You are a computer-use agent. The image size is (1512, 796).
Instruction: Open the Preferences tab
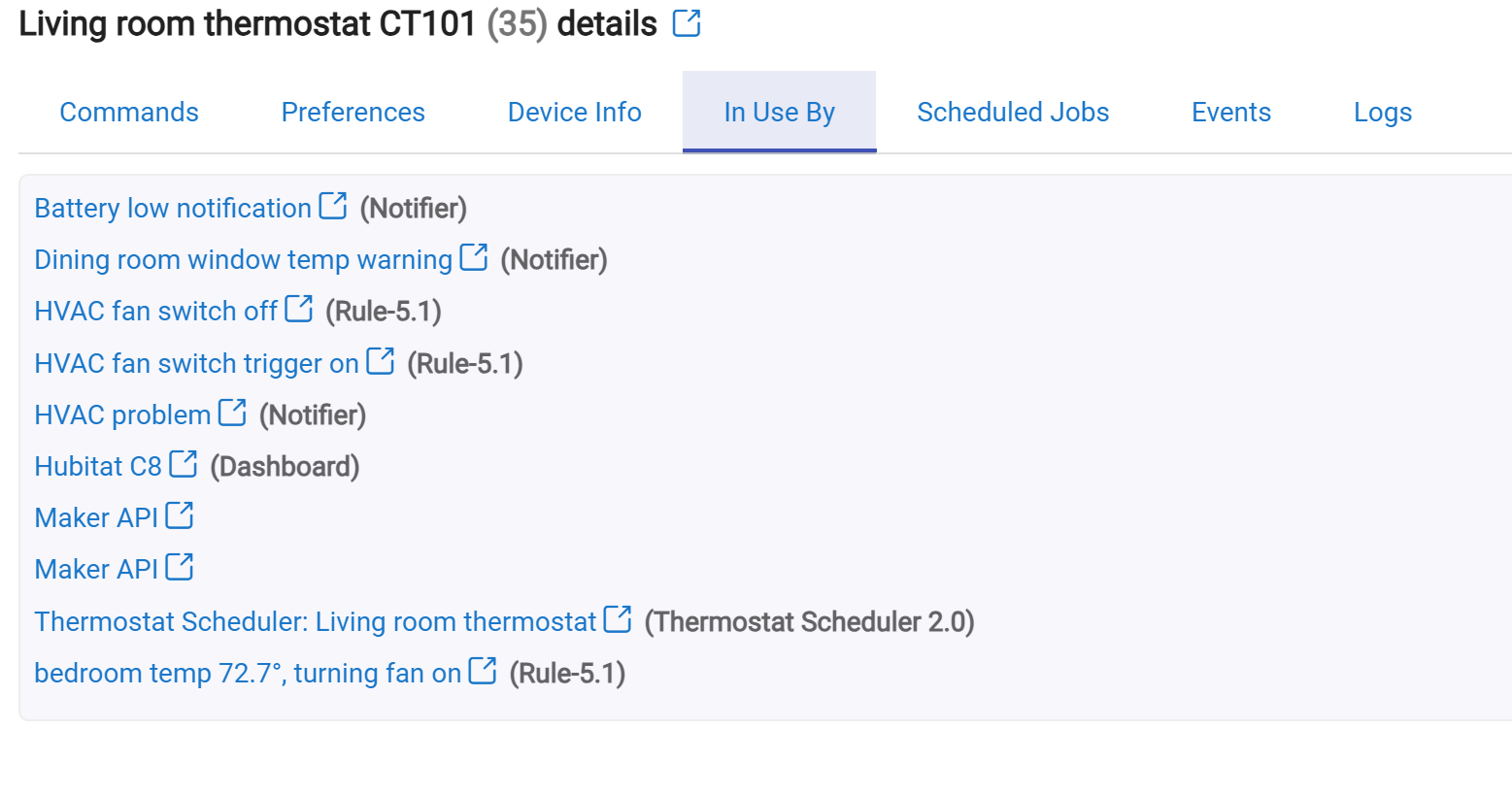[353, 113]
